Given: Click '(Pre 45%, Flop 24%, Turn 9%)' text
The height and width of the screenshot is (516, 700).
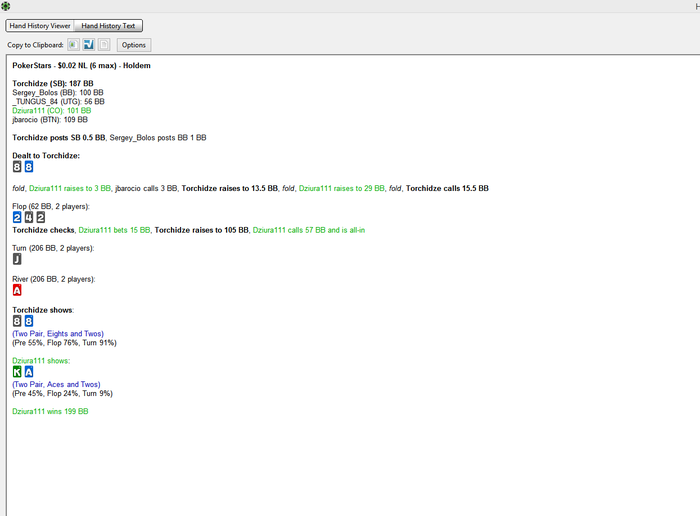Looking at the screenshot, I should (x=62, y=393).
